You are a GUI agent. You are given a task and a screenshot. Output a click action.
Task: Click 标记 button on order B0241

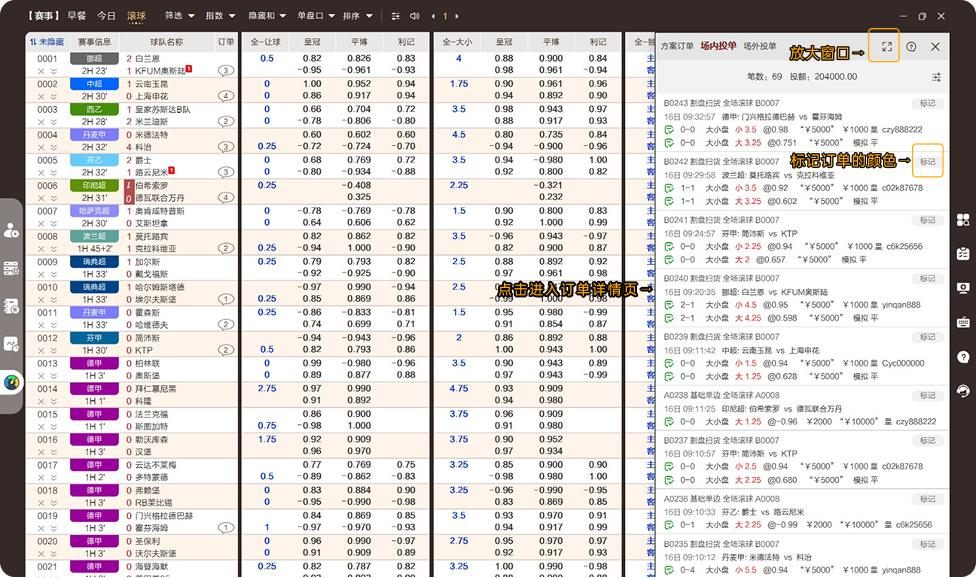[x=927, y=220]
